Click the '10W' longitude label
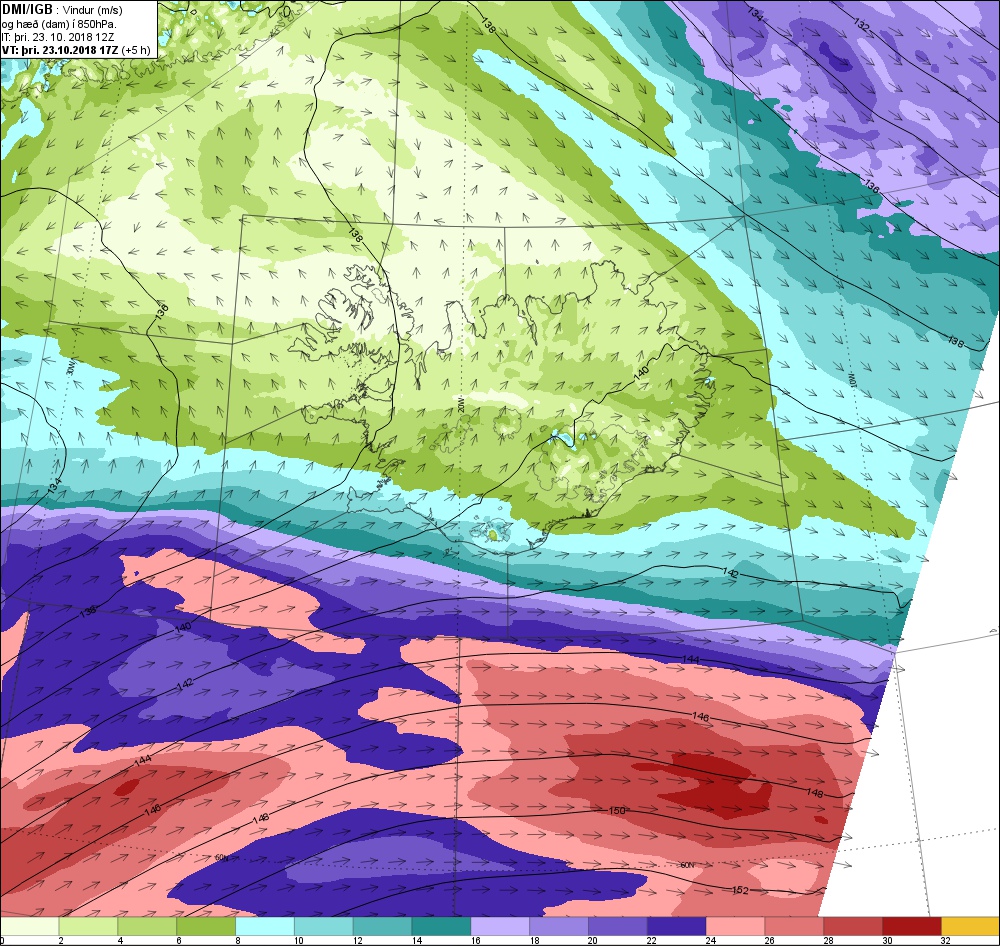 coord(853,380)
